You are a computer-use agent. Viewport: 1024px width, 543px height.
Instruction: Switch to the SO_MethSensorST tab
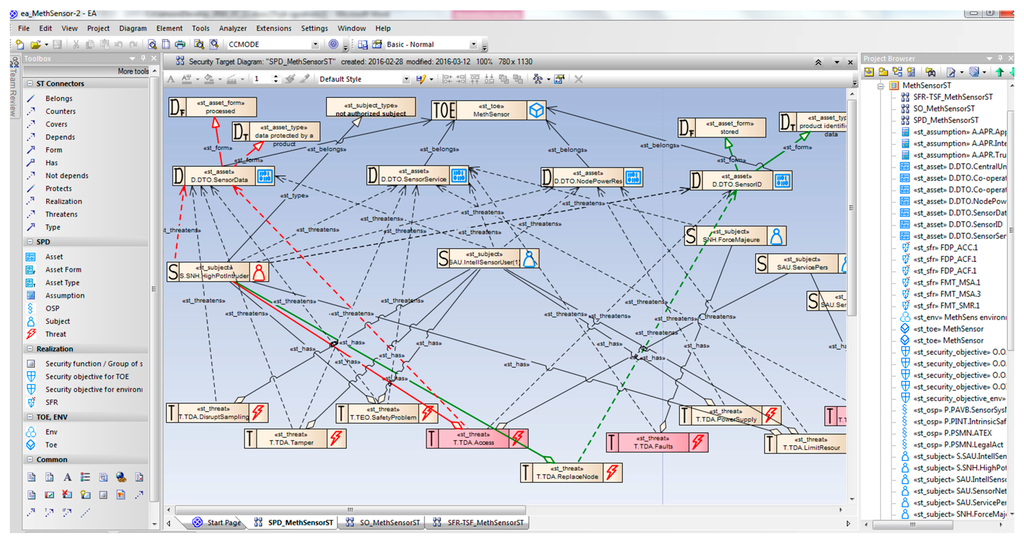[x=385, y=522]
